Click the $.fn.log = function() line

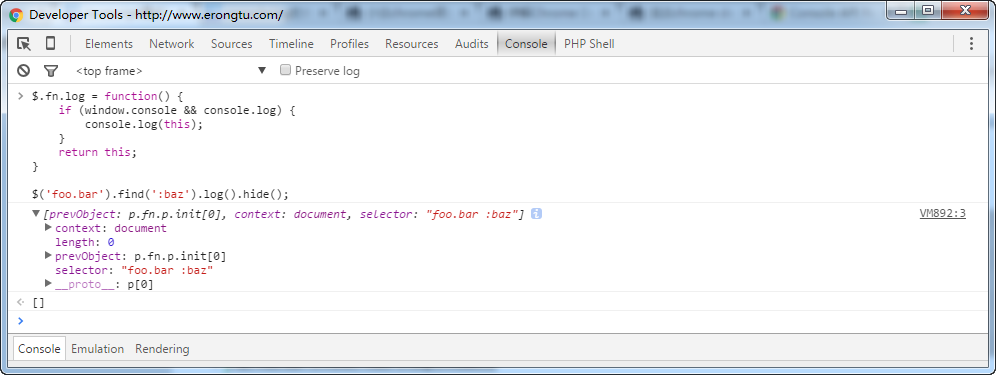107,96
